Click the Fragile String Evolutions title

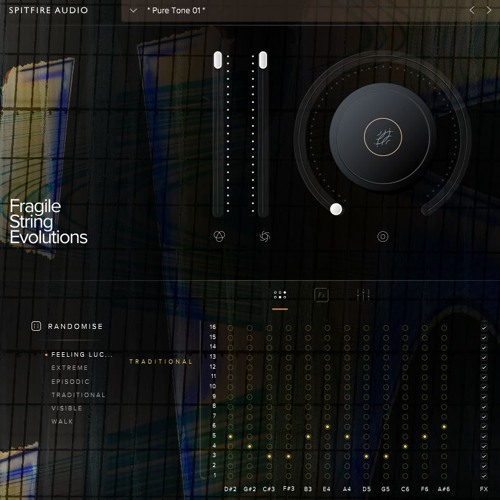pyautogui.click(x=49, y=222)
